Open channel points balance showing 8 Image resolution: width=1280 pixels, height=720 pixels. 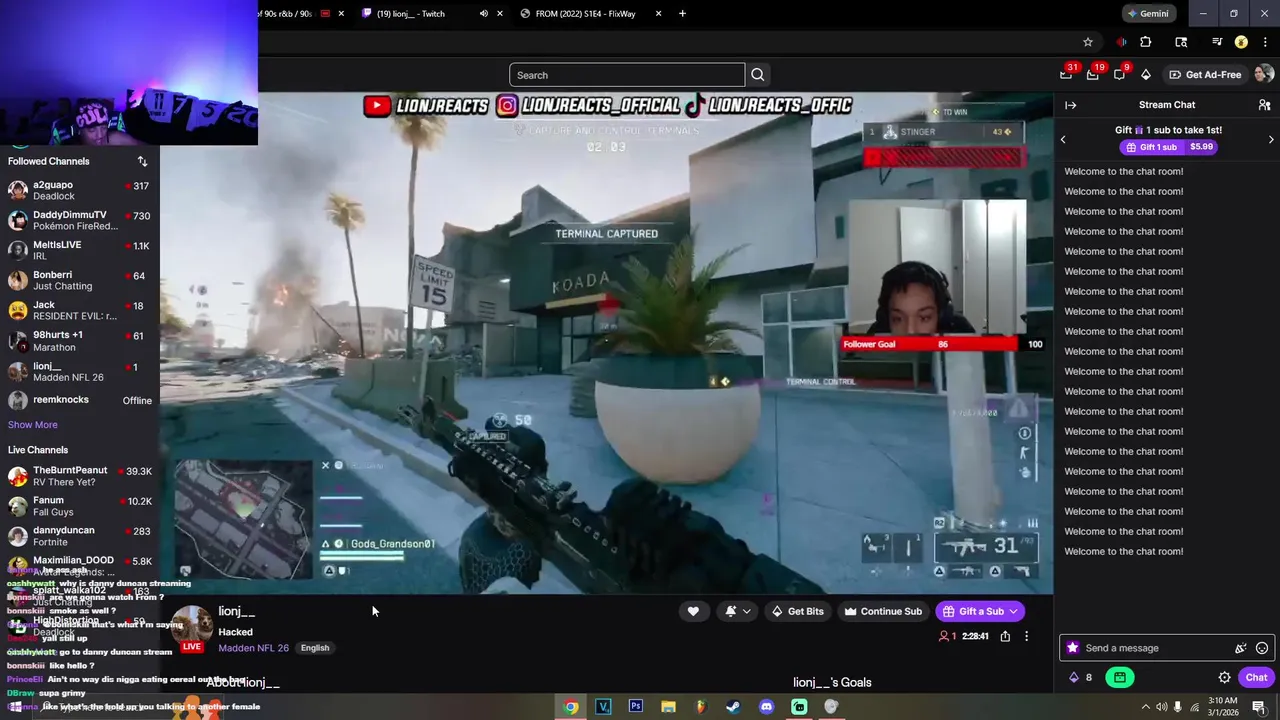(1081, 677)
